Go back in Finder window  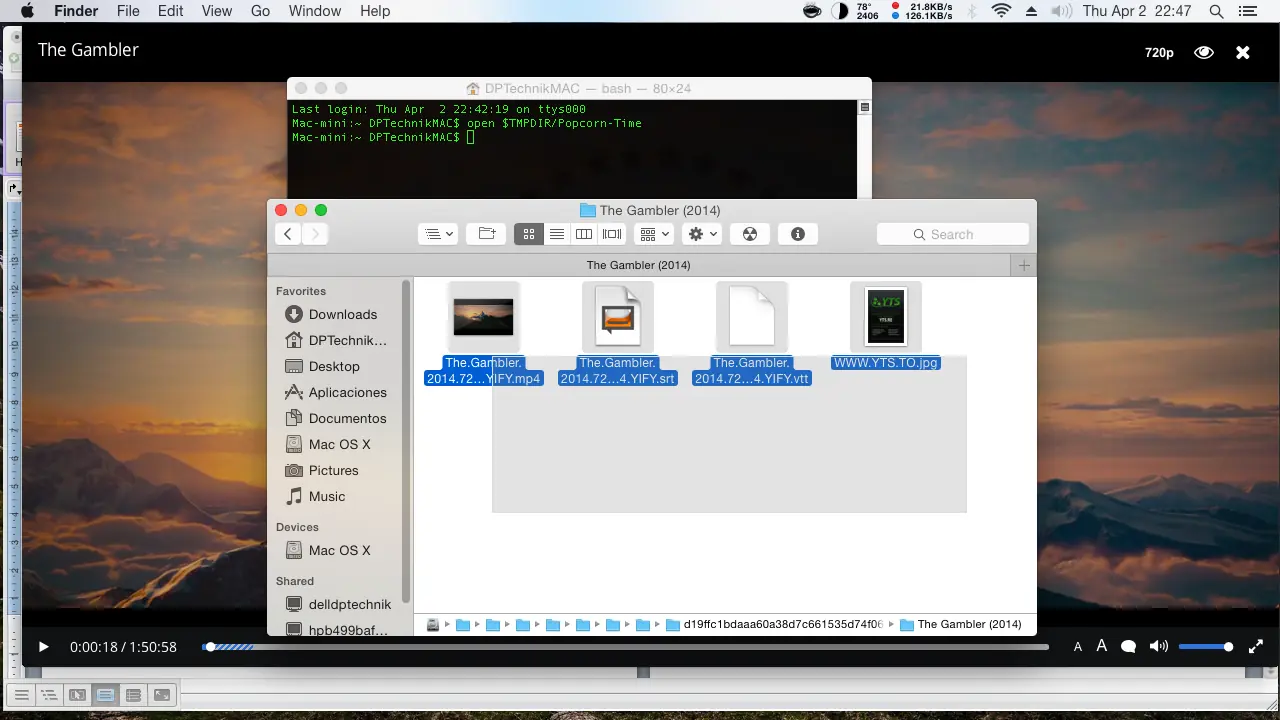(288, 234)
